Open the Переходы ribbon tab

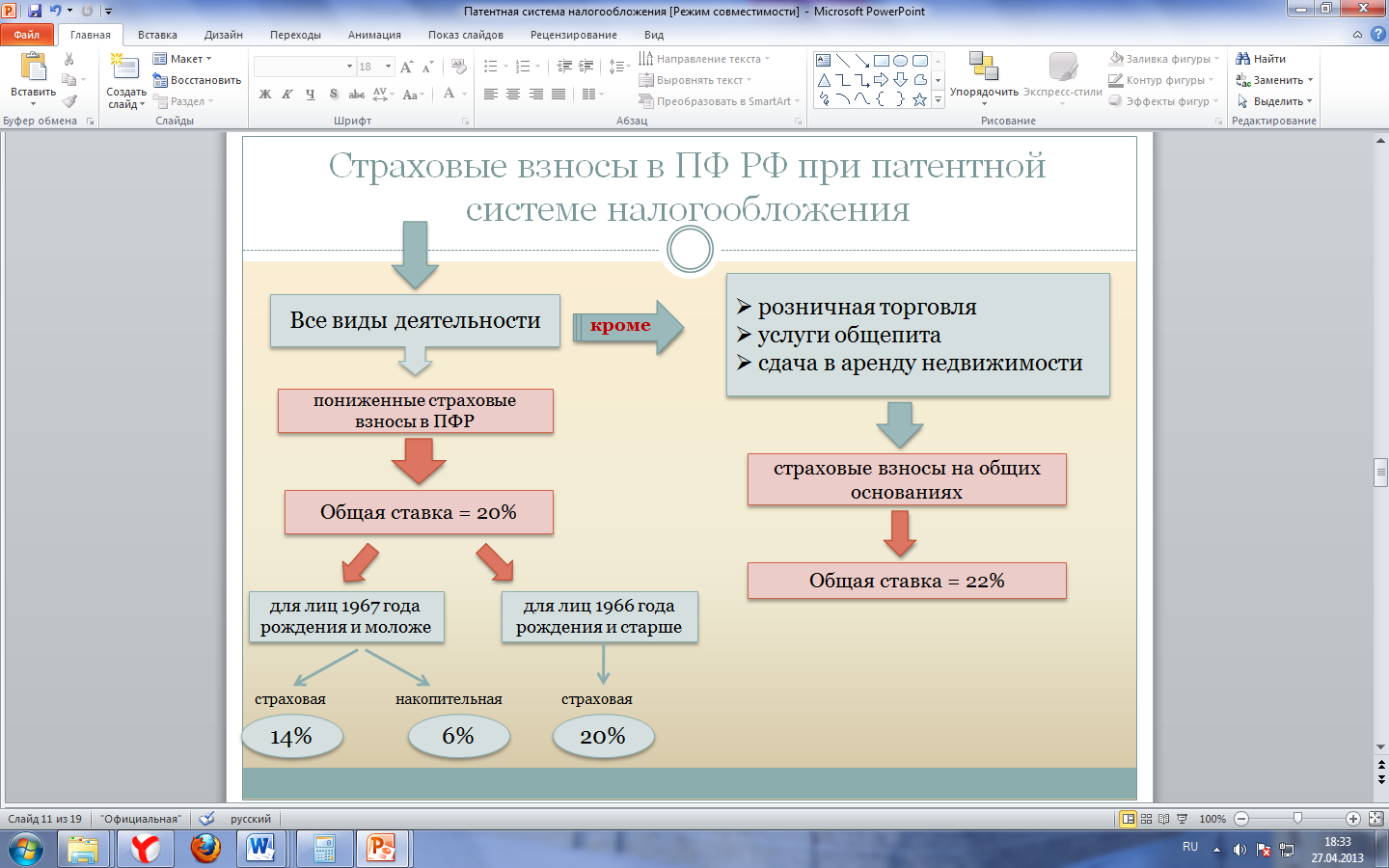click(x=295, y=35)
